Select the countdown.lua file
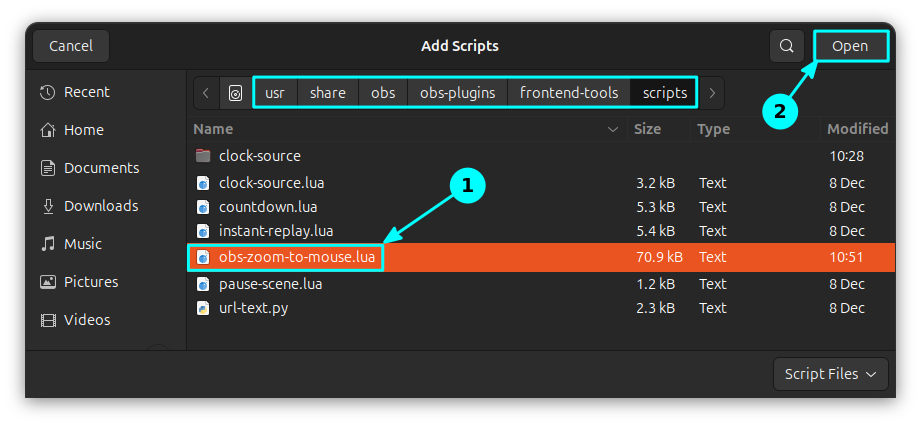 pos(268,207)
